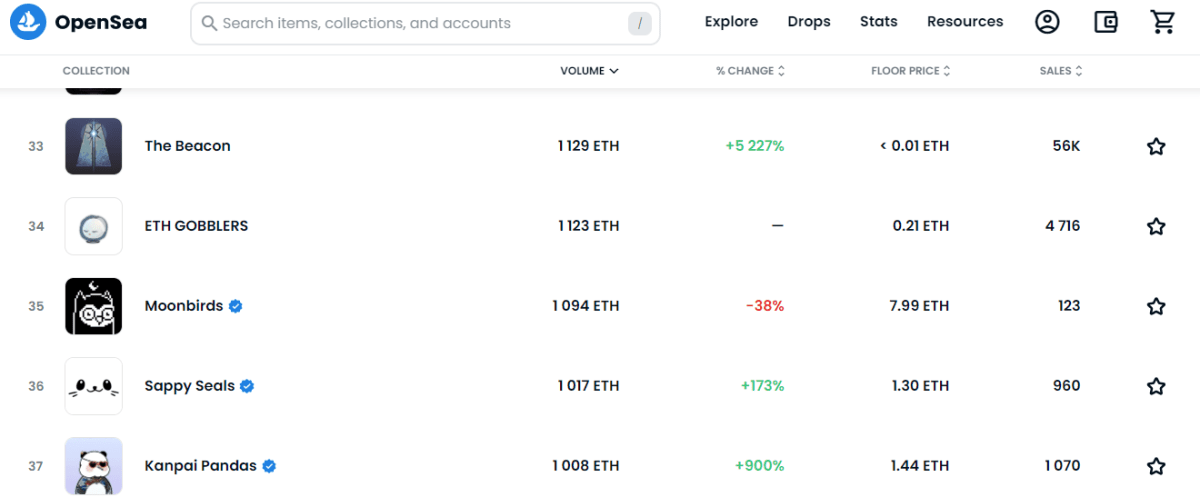Viewport: 1200px width, 497px height.
Task: Star the Moonbirds collection
Action: (1156, 307)
